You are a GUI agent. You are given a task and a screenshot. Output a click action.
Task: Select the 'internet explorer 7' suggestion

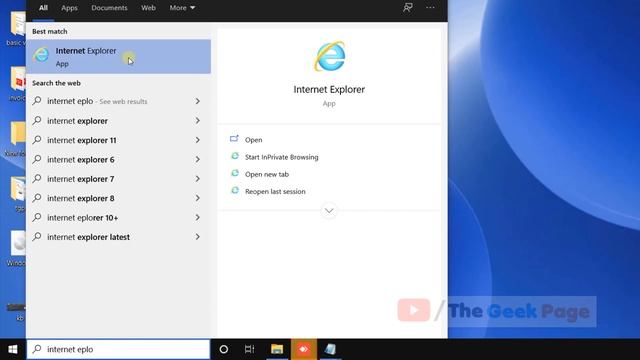pos(118,179)
